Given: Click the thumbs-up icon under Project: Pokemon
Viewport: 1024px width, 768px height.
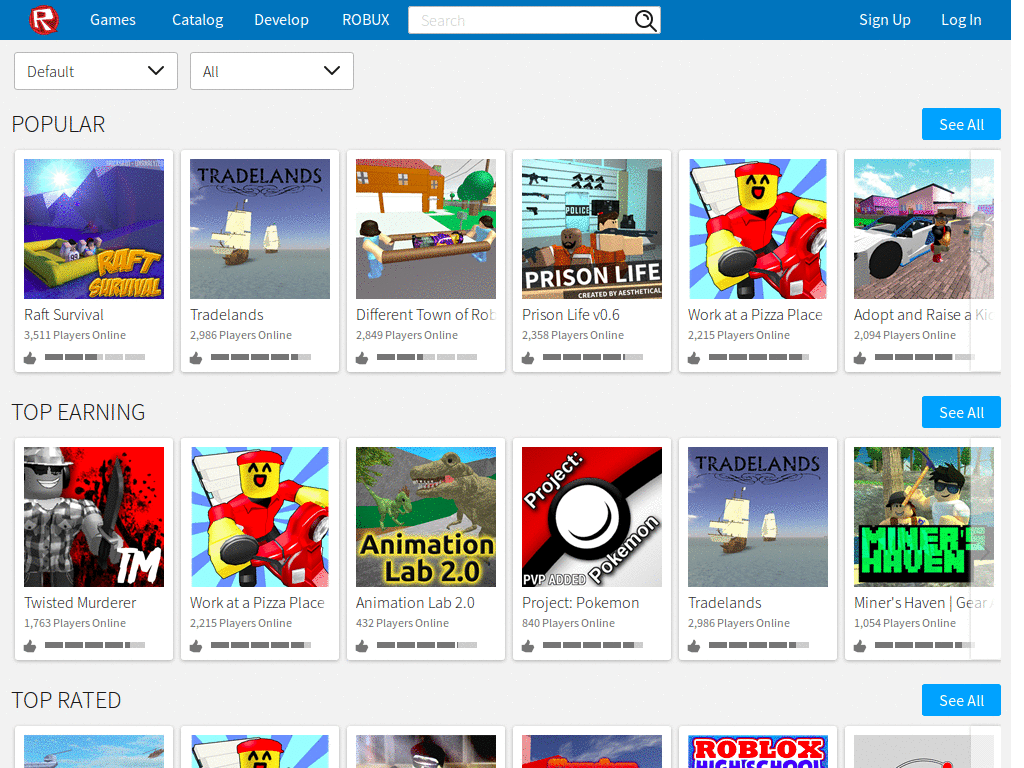Looking at the screenshot, I should pyautogui.click(x=527, y=645).
